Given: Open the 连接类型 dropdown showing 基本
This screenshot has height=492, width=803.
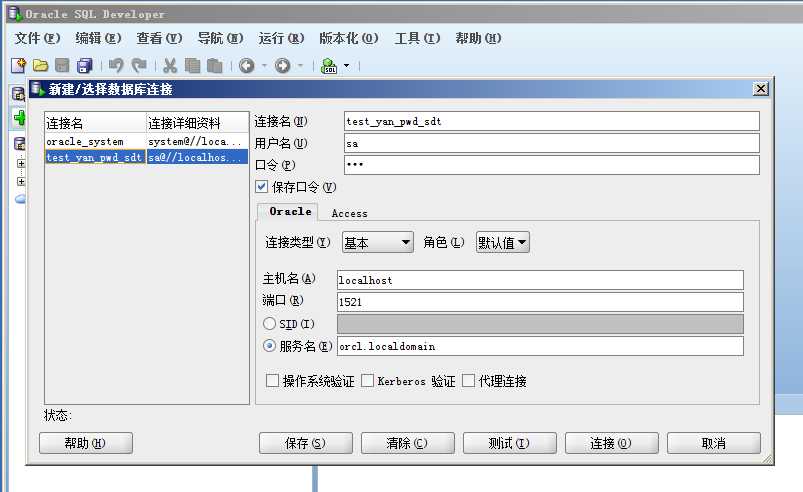Looking at the screenshot, I should point(377,242).
